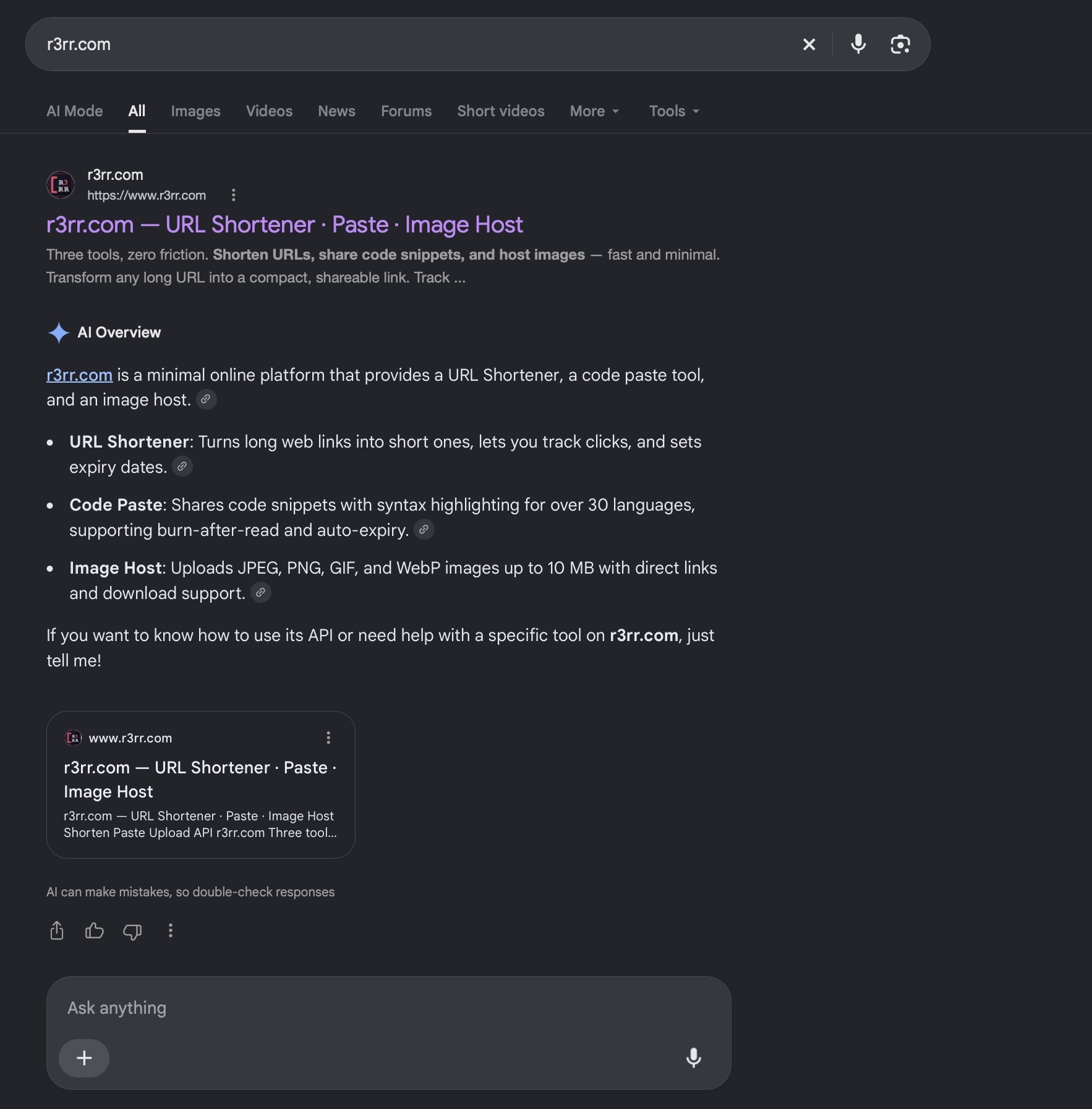This screenshot has width=1092, height=1109.
Task: Click the 'AI Overview' heading text
Action: [x=119, y=333]
